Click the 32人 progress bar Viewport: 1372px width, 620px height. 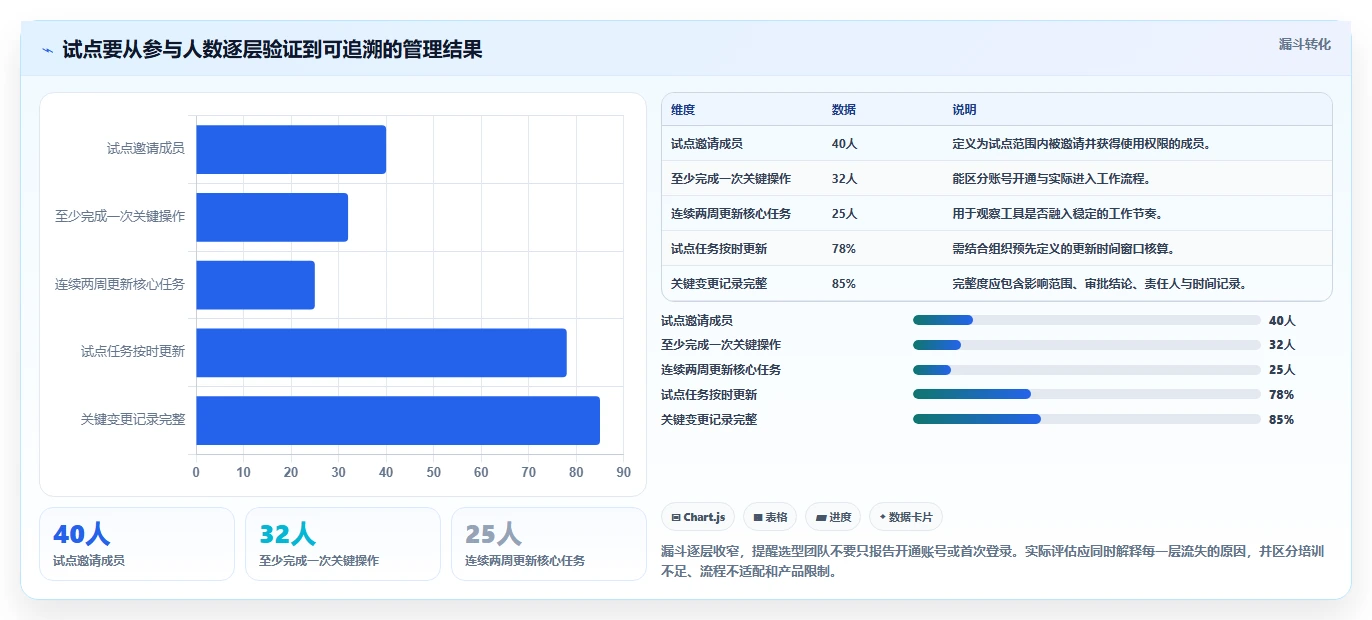(x=1086, y=345)
